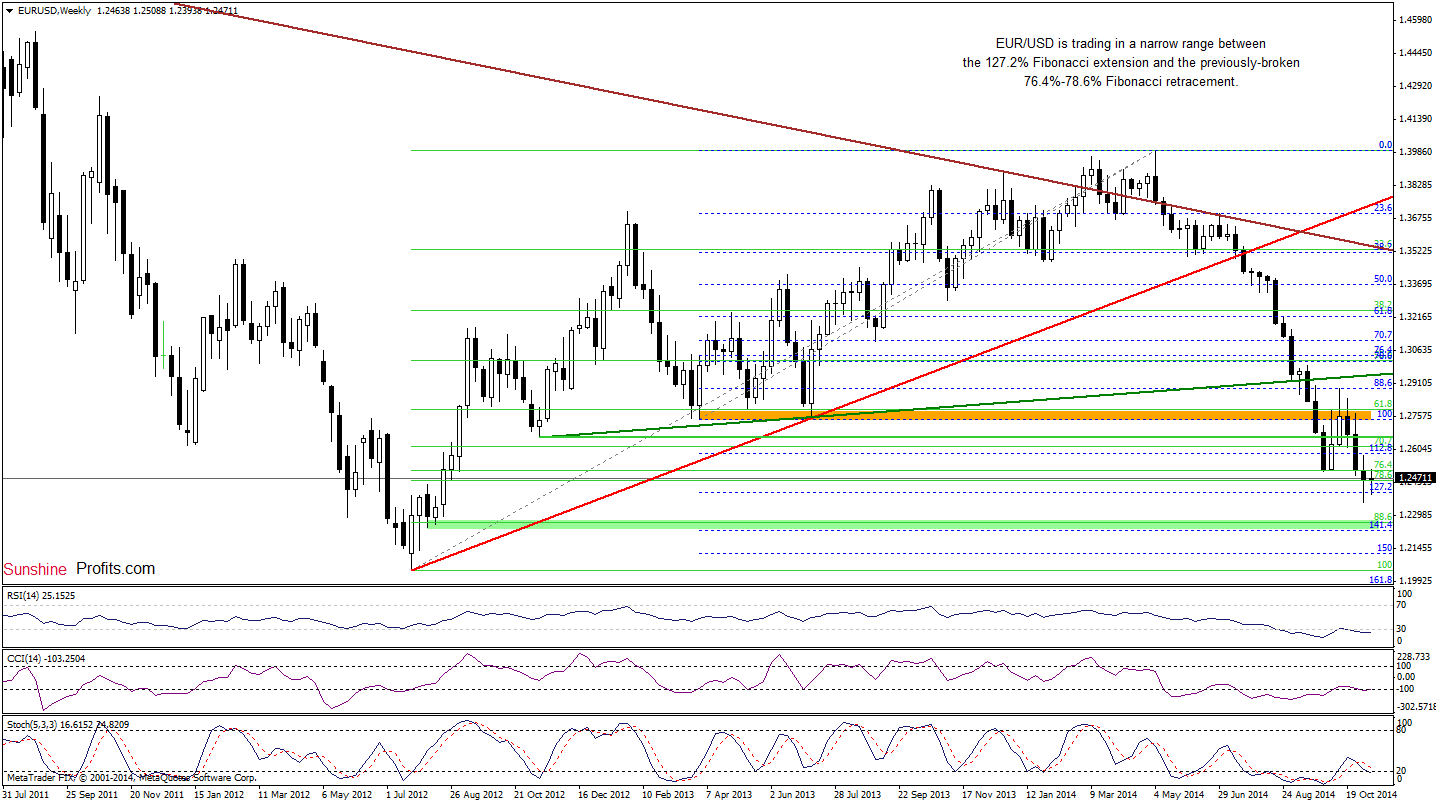Click the annotation line '76.4%-78.6% Fibonacci retracement.'
The image size is (1436, 803).
pos(1130,82)
